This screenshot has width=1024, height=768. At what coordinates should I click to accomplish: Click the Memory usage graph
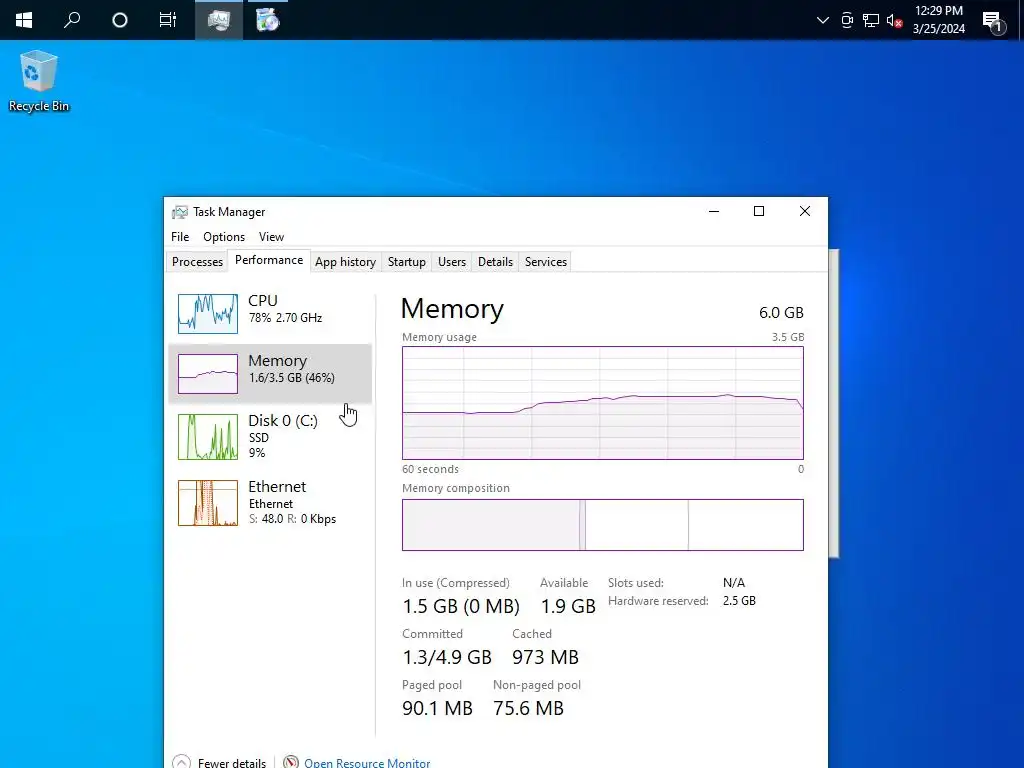(603, 403)
